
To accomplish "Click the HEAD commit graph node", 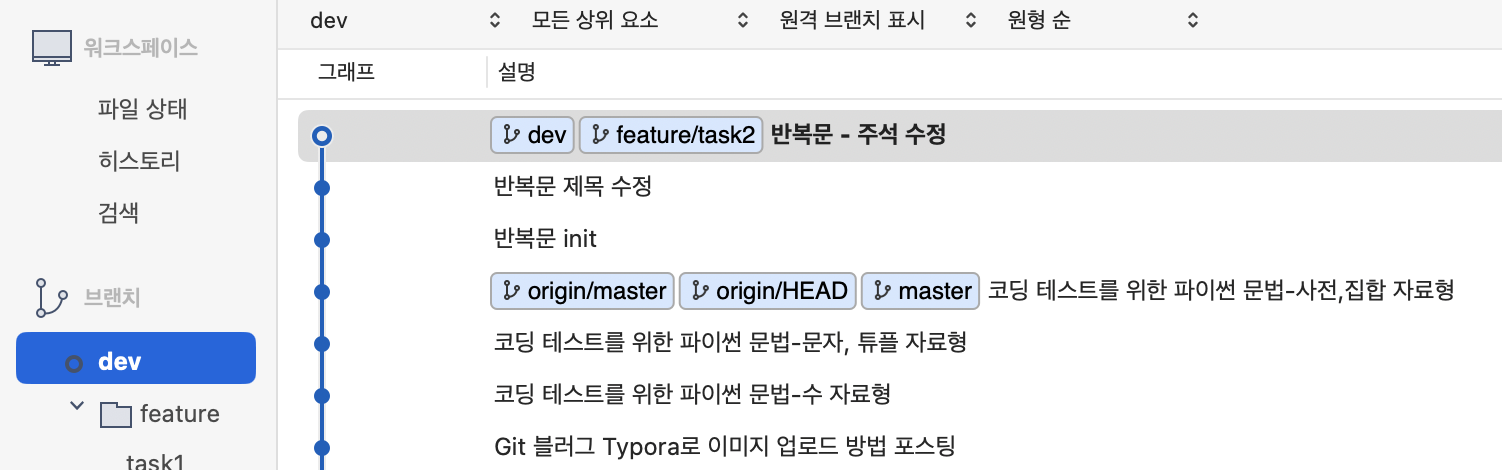I will (321, 136).
